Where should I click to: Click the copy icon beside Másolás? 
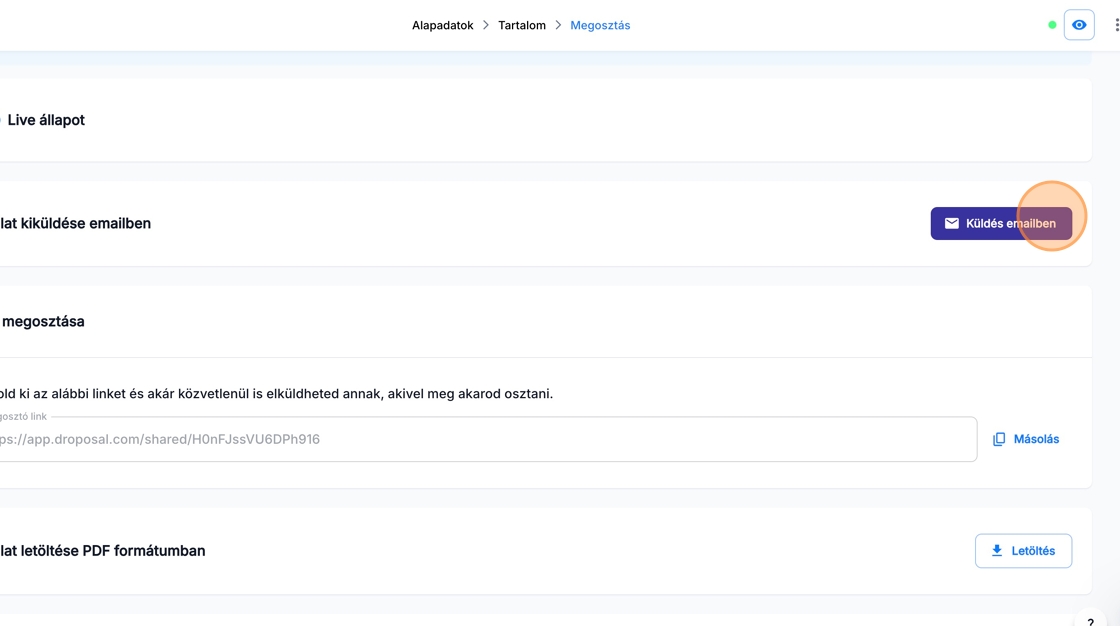point(999,439)
